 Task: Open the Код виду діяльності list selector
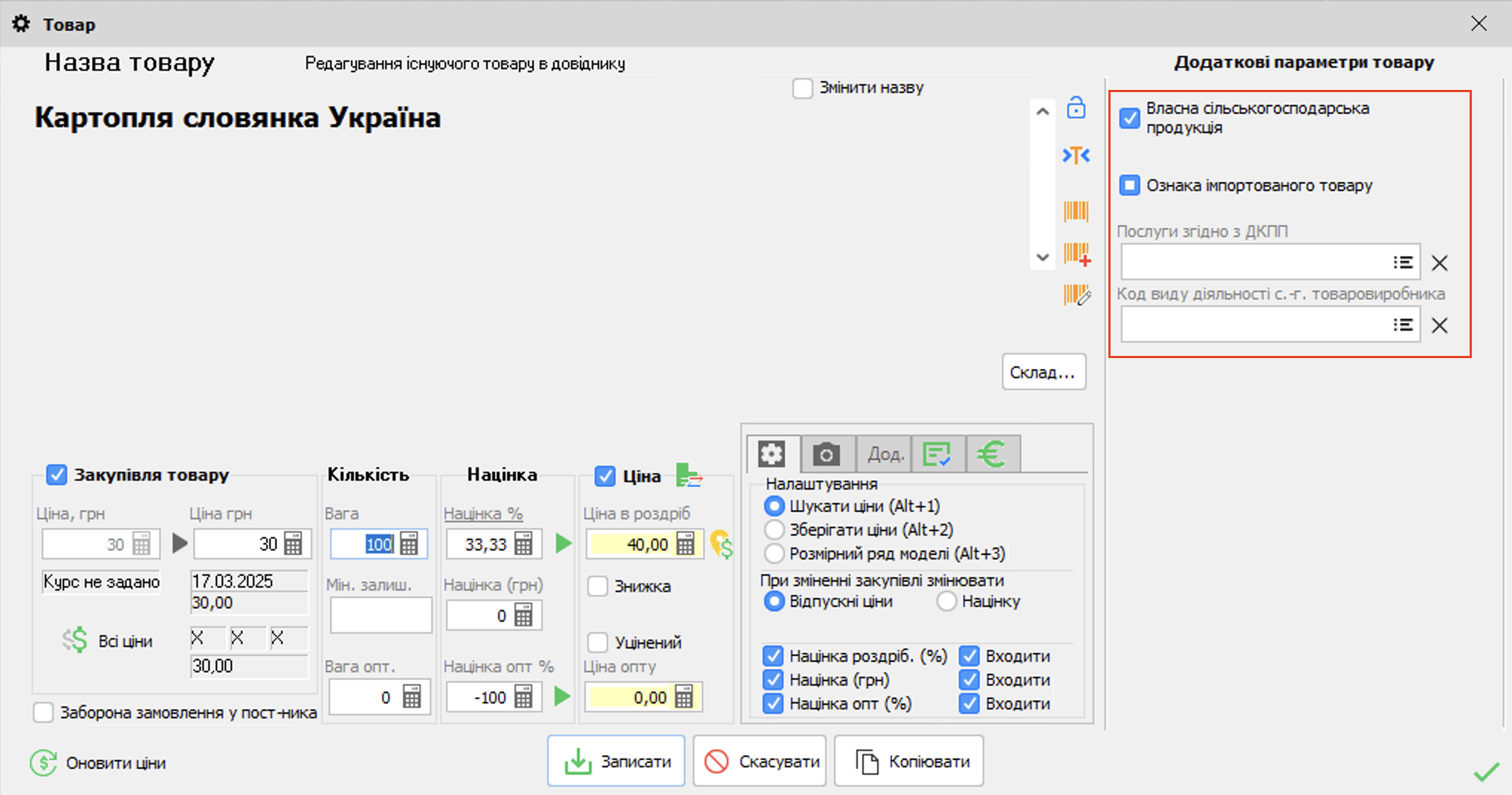1403,325
